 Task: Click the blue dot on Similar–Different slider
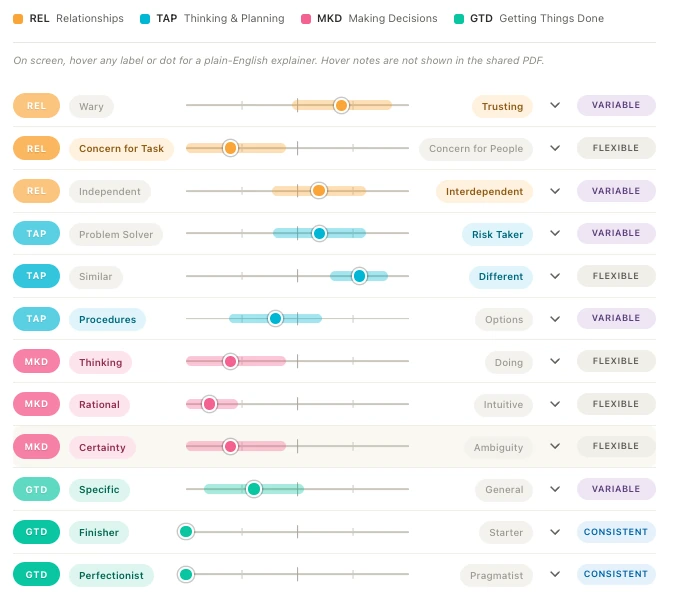click(x=359, y=276)
